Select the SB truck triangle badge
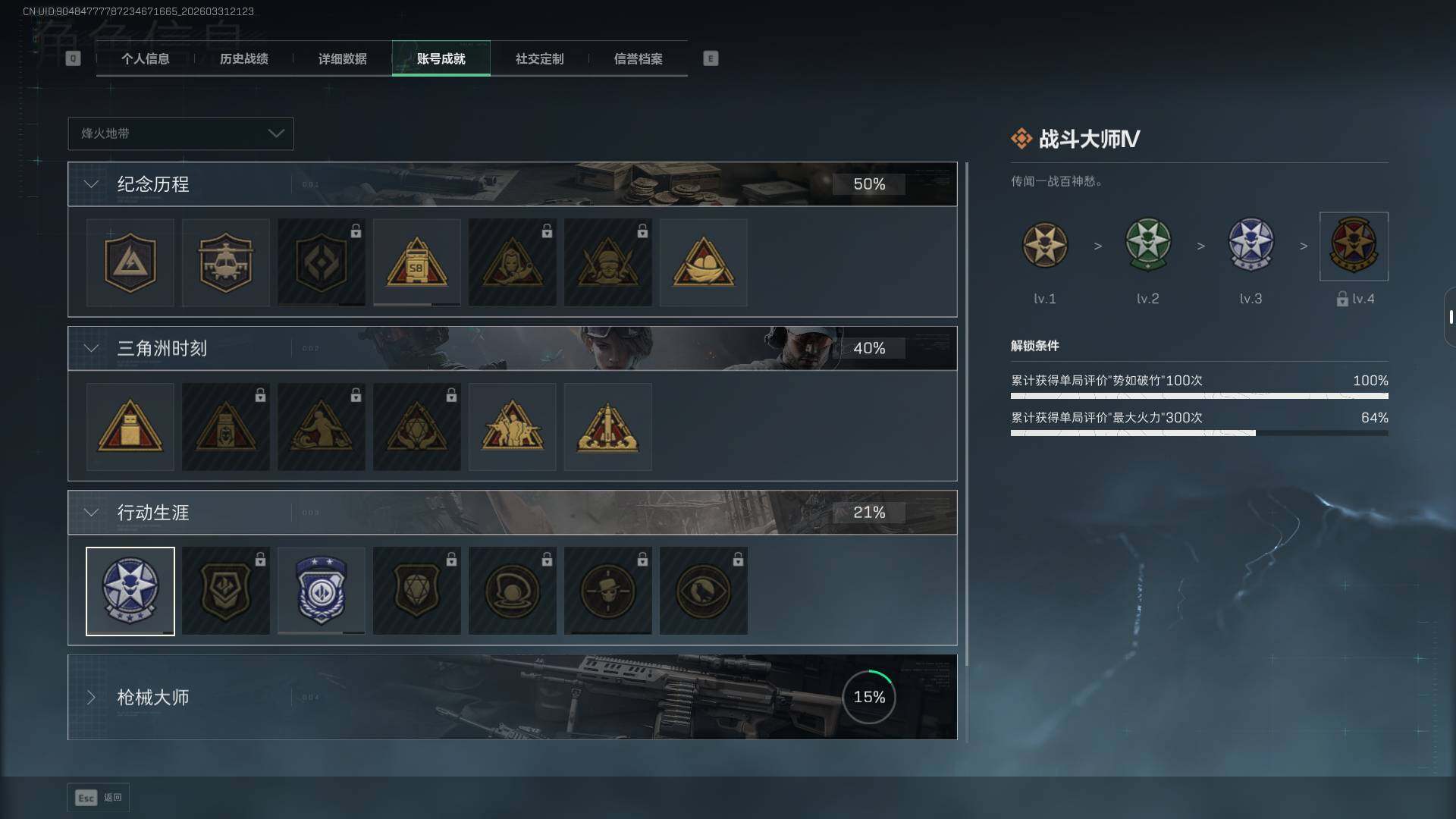 [x=416, y=262]
